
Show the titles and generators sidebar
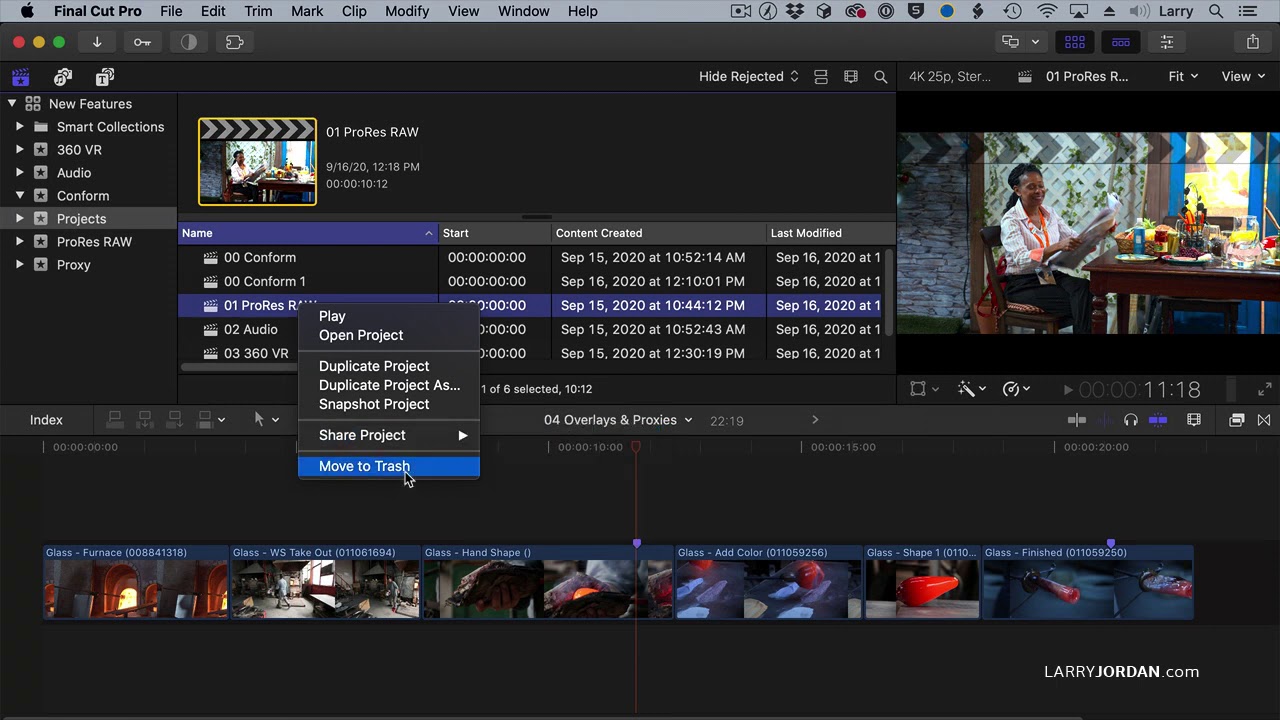(x=104, y=77)
